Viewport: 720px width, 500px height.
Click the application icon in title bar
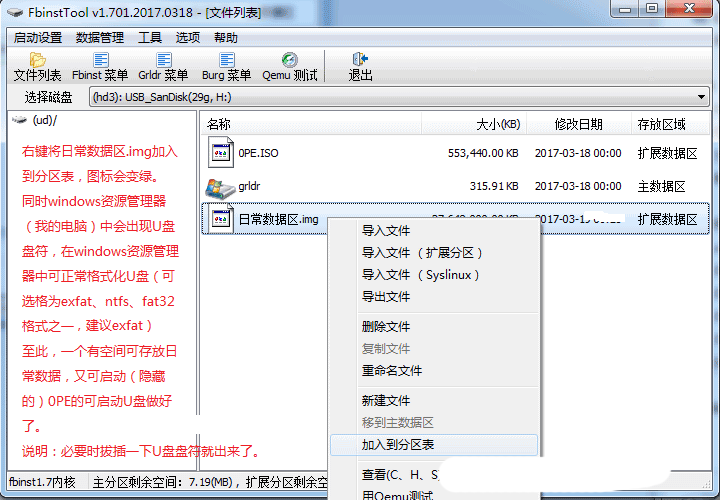coord(14,12)
